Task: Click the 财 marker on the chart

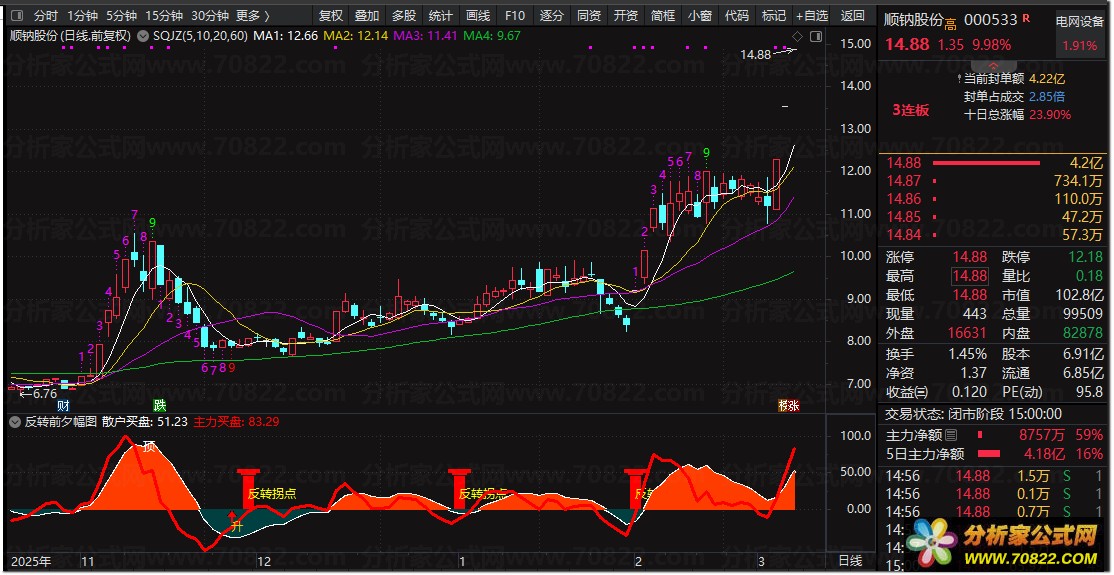Action: [63, 405]
